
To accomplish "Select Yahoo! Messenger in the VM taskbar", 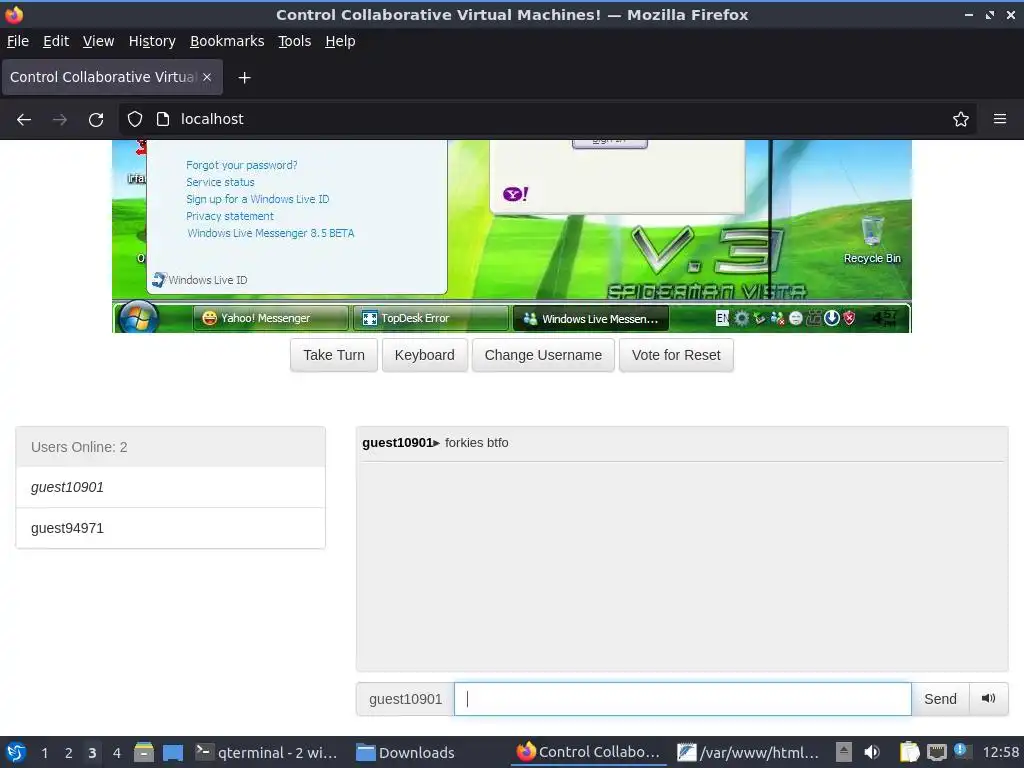I will pos(270,318).
